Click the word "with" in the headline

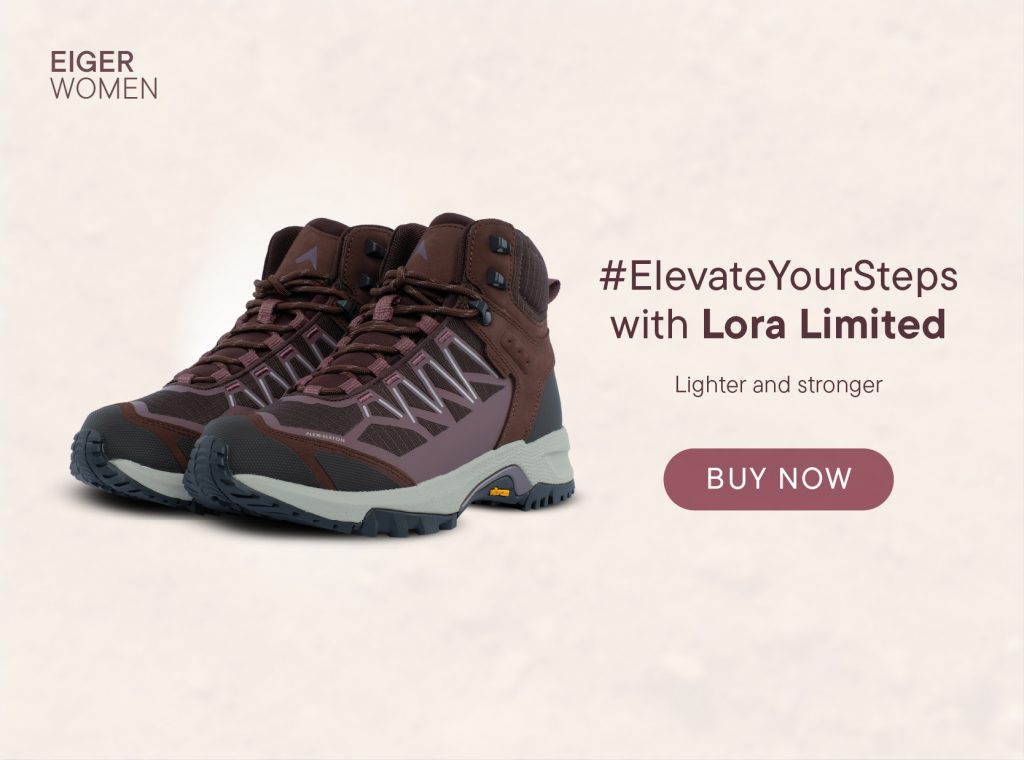pyautogui.click(x=650, y=324)
